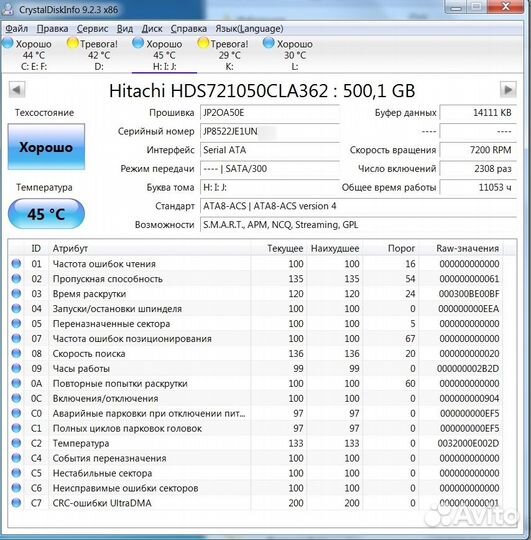Screen dimensions: 531x540
Task: Click status icon of attribute C2 Температура
Action: (x=16, y=443)
